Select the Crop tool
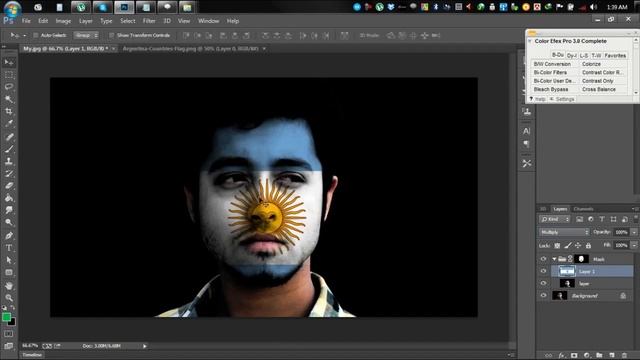The image size is (640, 360). (9, 111)
